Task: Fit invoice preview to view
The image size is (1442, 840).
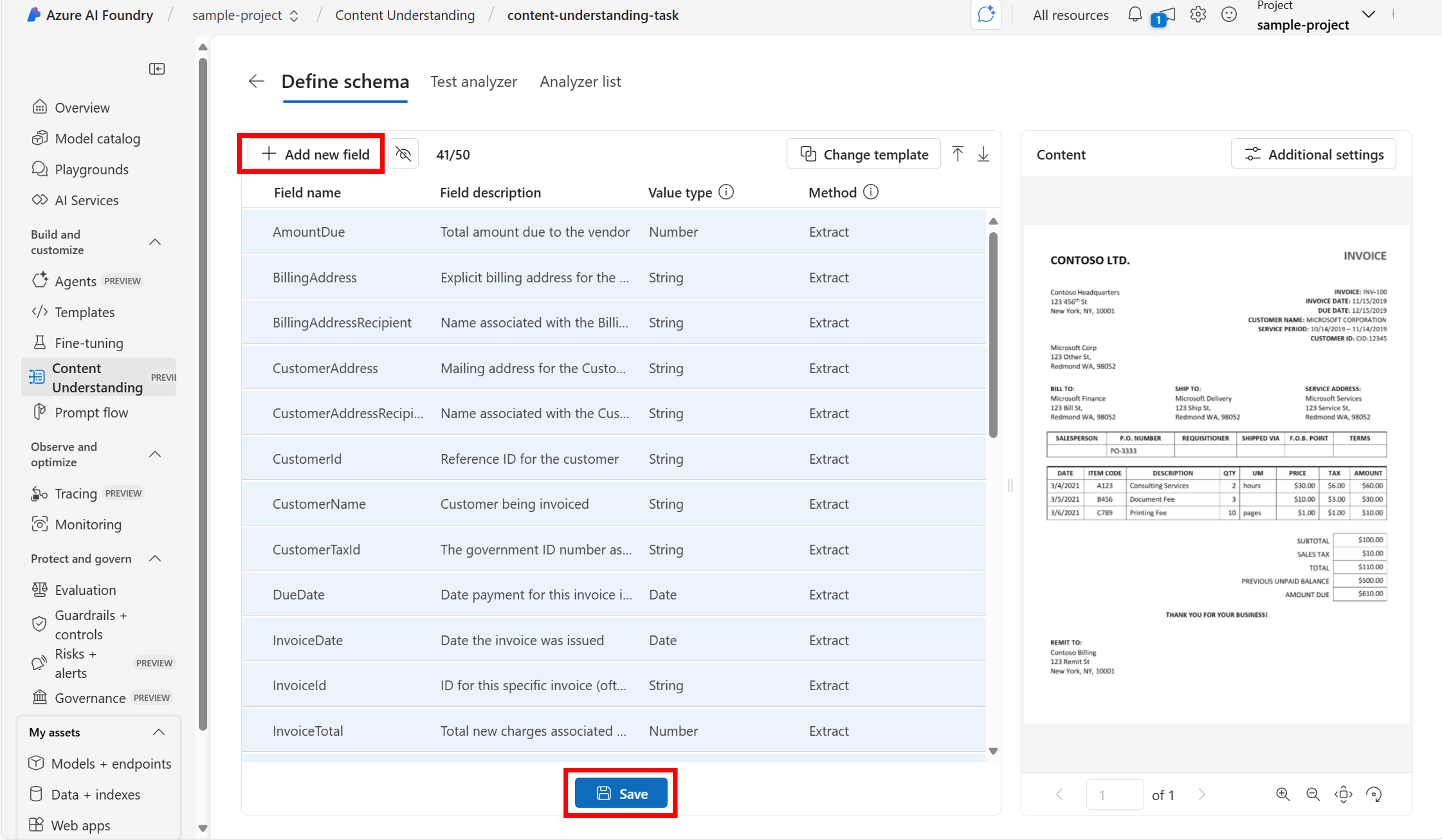Action: 1343,794
